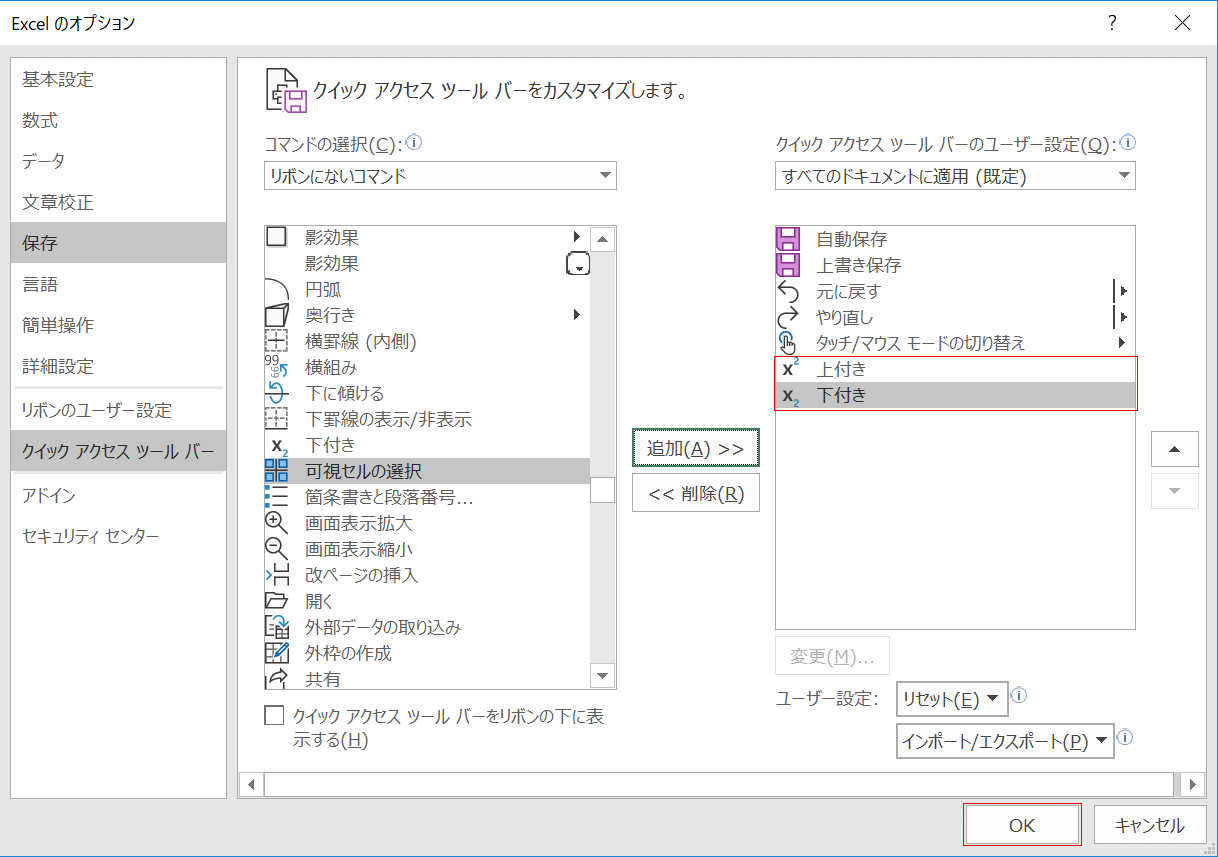Open the 数式 category
The height and width of the screenshot is (857, 1218).
tap(119, 120)
